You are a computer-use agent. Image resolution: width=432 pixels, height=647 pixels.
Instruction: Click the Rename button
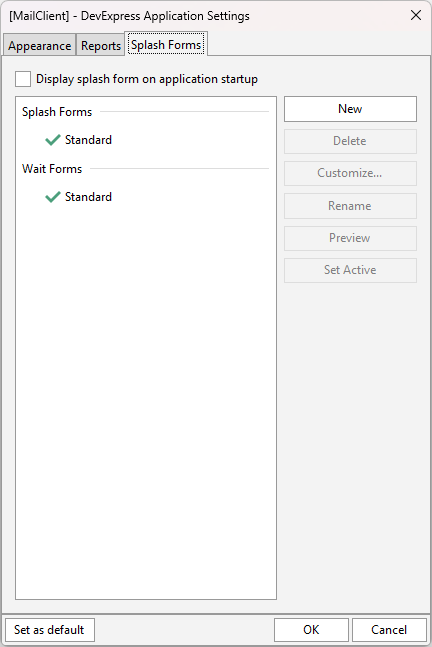(350, 206)
